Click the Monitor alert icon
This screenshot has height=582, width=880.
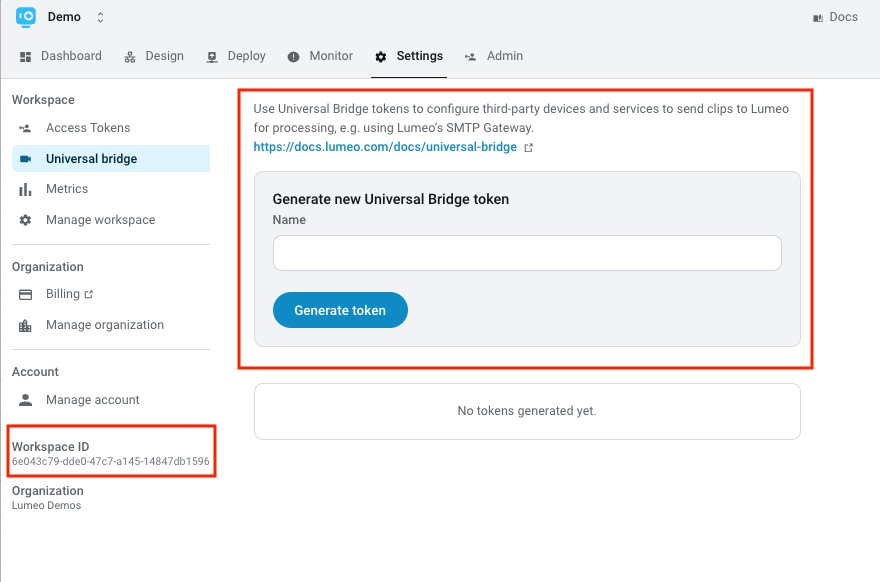[294, 57]
